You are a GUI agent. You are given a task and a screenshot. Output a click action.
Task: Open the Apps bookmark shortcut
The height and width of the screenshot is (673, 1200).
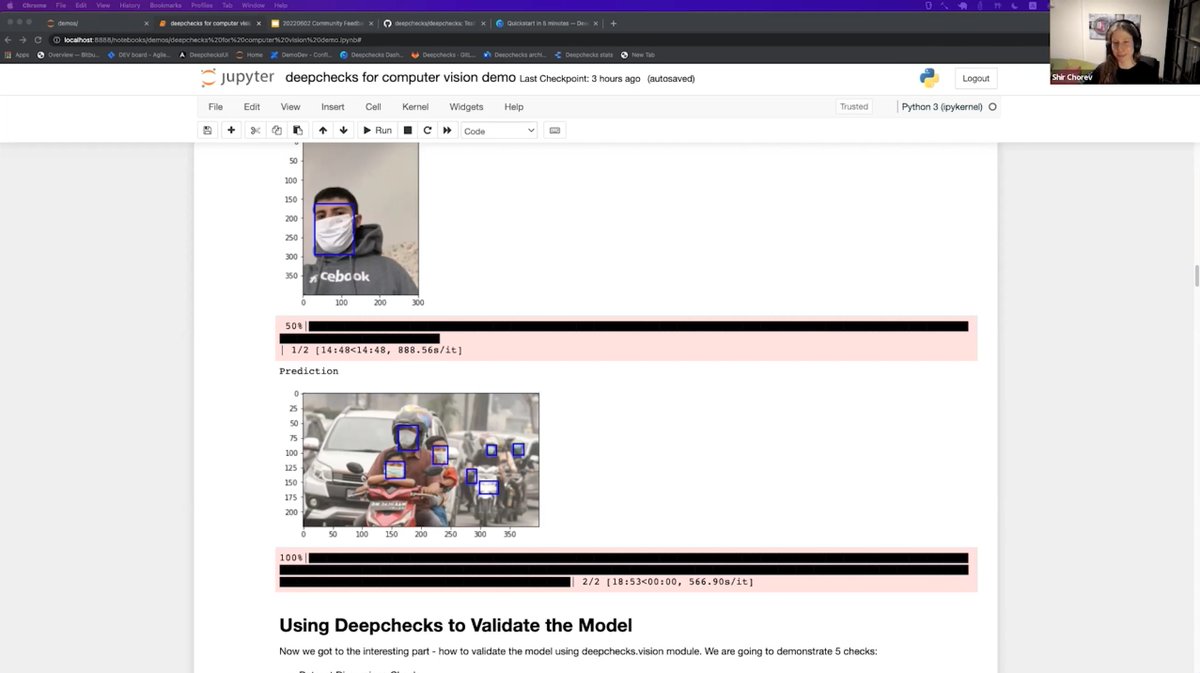(x=17, y=55)
